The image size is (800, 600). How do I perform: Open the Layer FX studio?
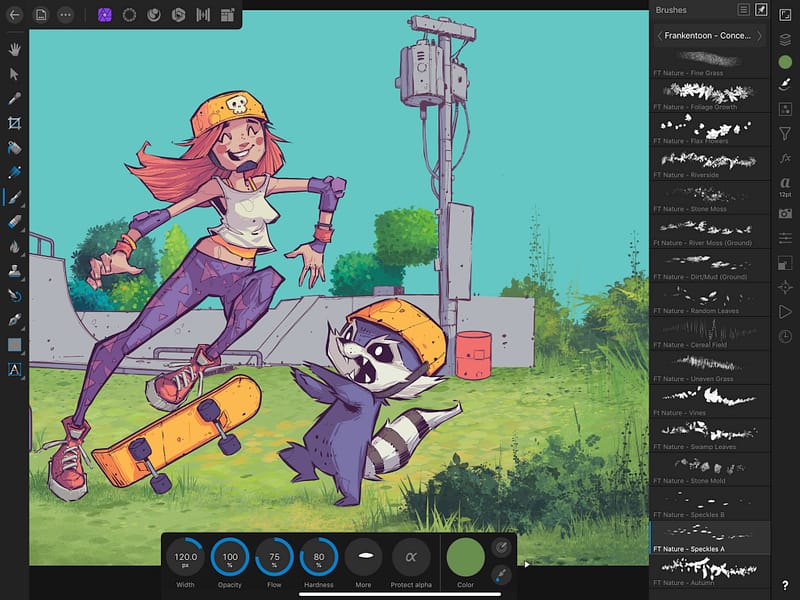(785, 158)
